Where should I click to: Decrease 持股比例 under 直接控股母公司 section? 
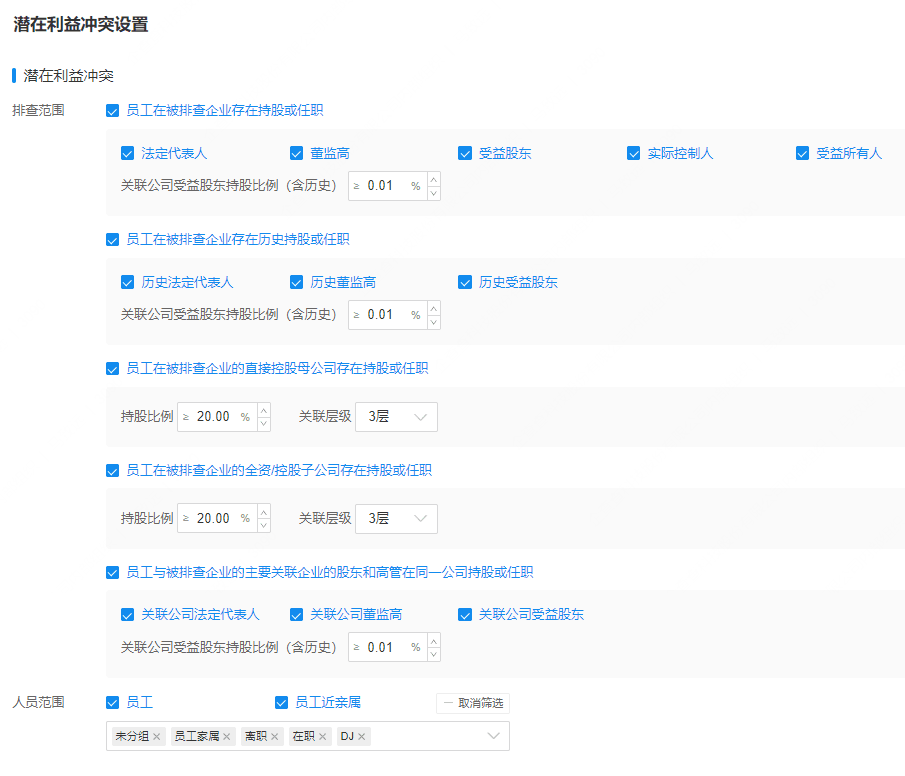pyautogui.click(x=264, y=424)
